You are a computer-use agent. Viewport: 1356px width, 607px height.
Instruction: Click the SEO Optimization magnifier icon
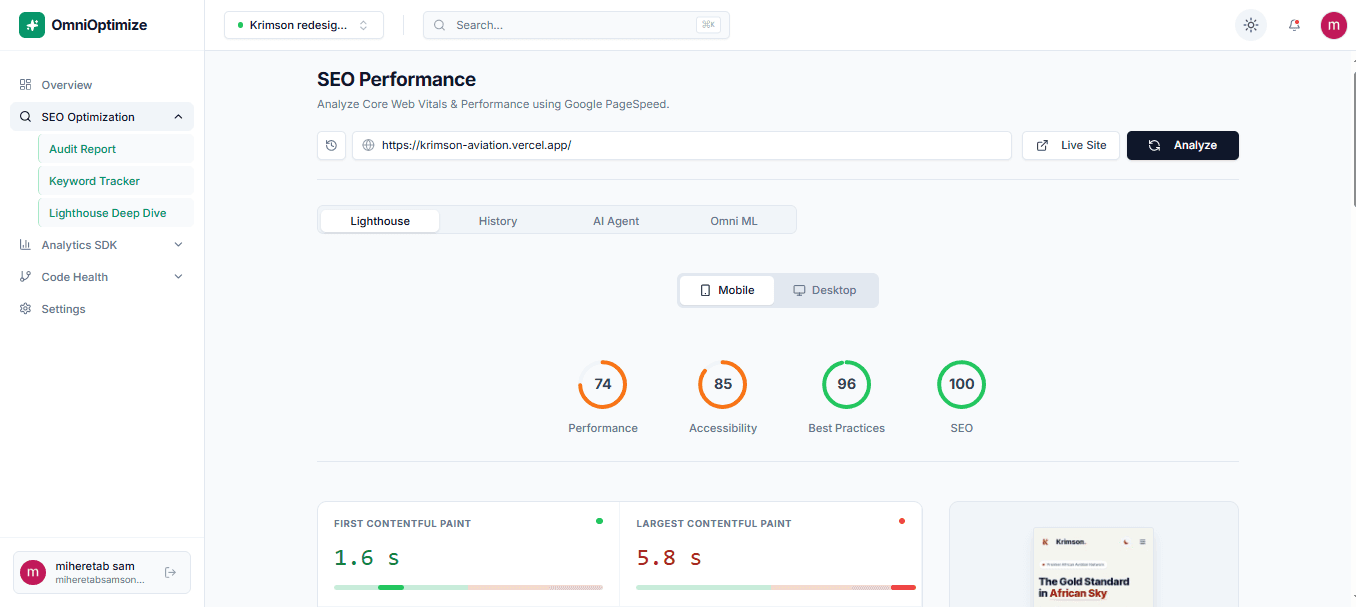pos(26,117)
